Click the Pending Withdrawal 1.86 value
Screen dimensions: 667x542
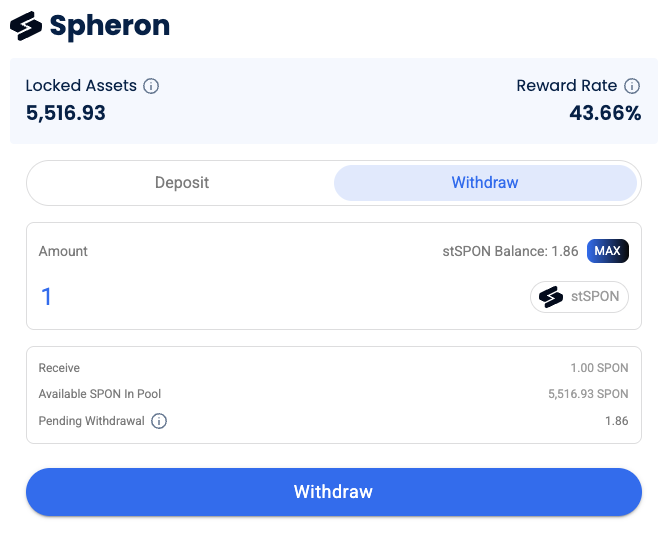coord(616,421)
